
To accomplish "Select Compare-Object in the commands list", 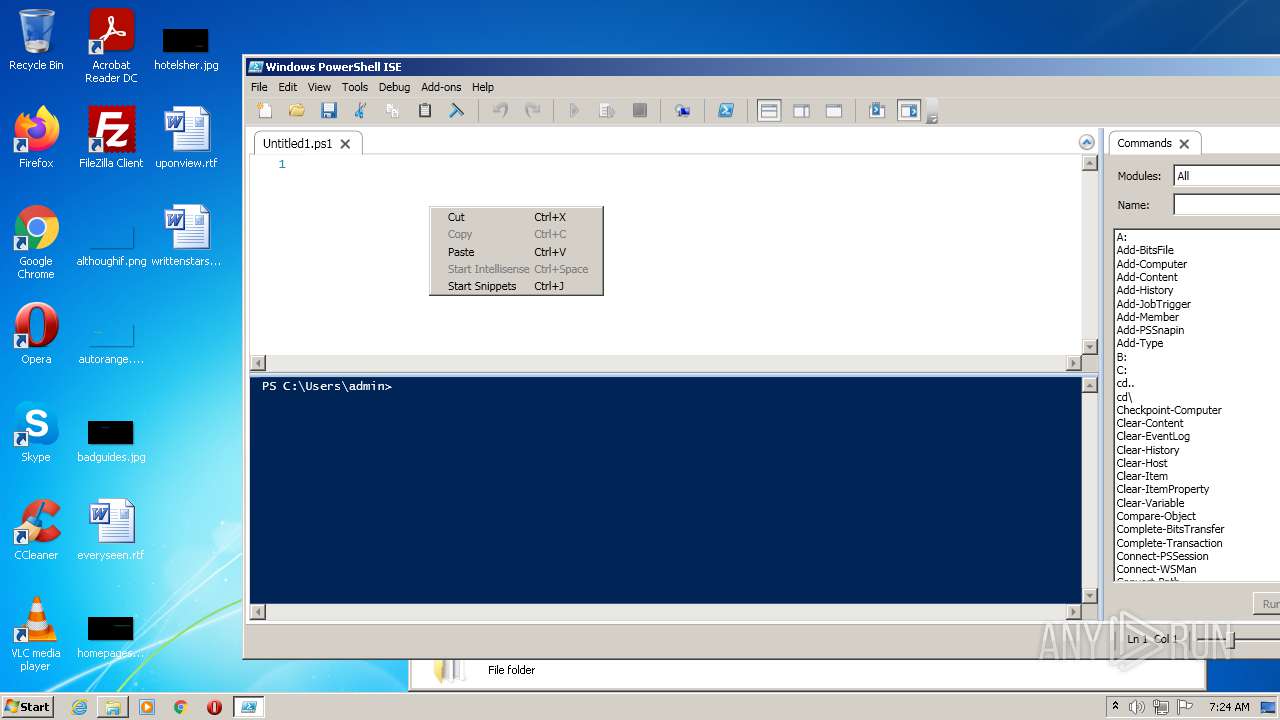I will coord(1156,516).
